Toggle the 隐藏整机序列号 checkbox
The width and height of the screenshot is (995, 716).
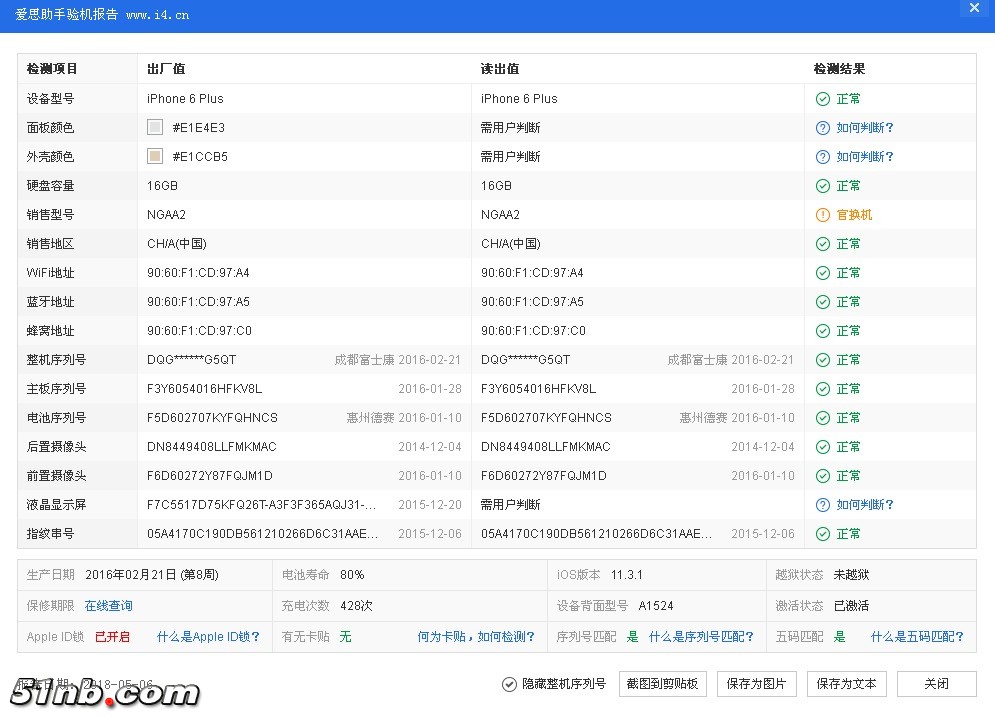510,684
